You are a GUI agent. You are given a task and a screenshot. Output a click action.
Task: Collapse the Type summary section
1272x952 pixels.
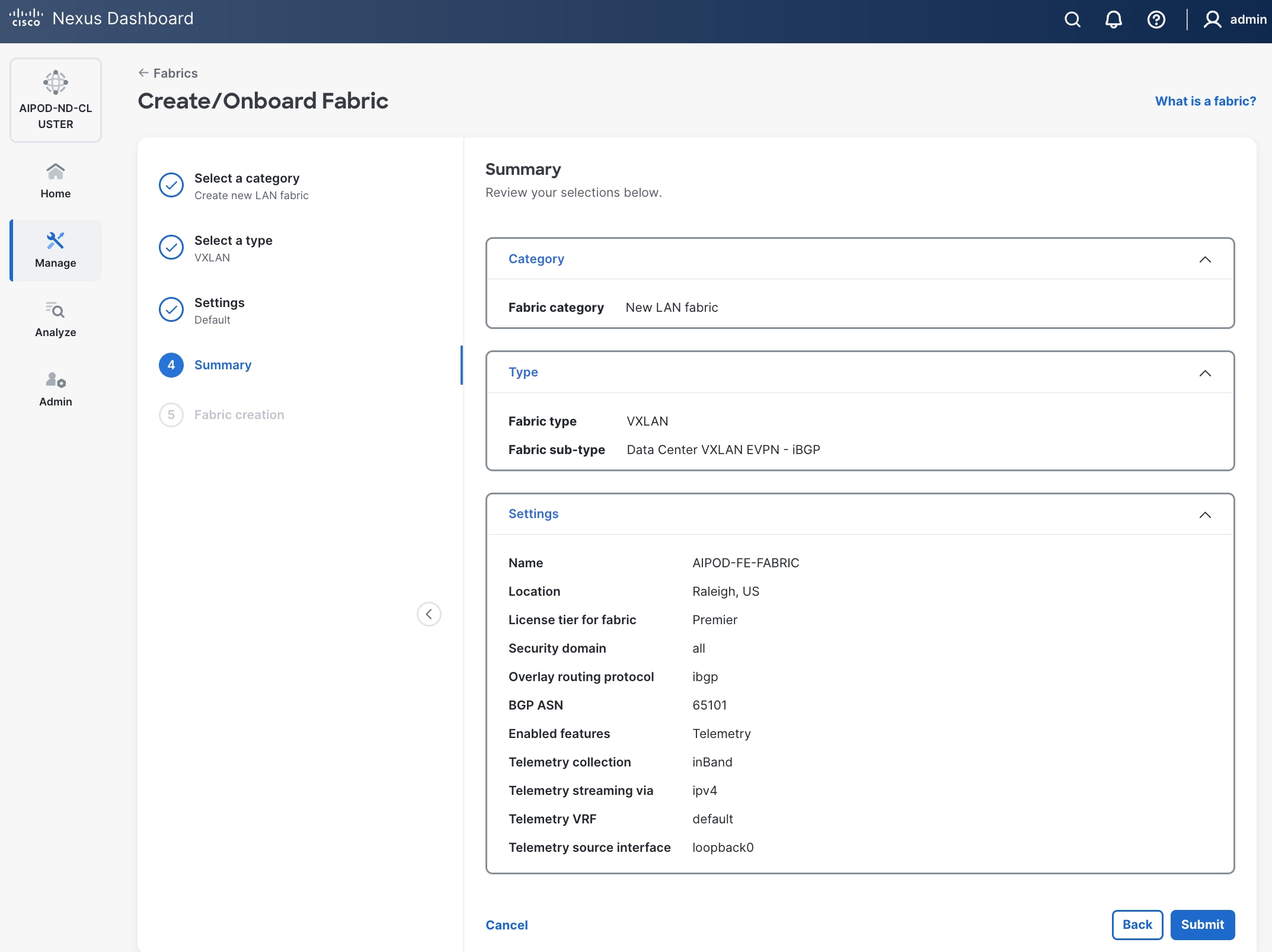click(x=1204, y=373)
